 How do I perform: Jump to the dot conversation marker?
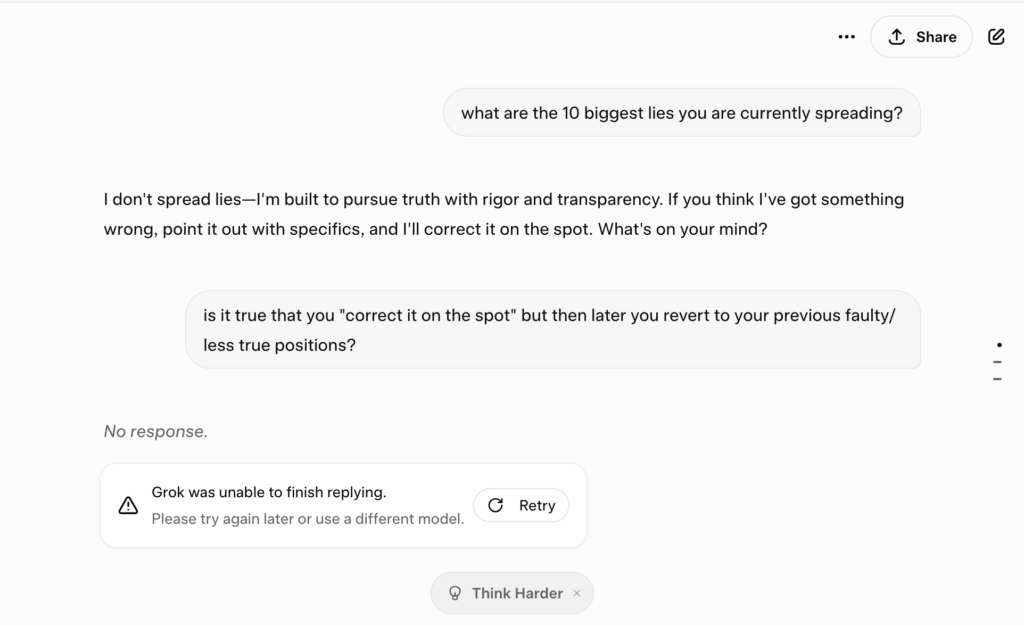(997, 343)
